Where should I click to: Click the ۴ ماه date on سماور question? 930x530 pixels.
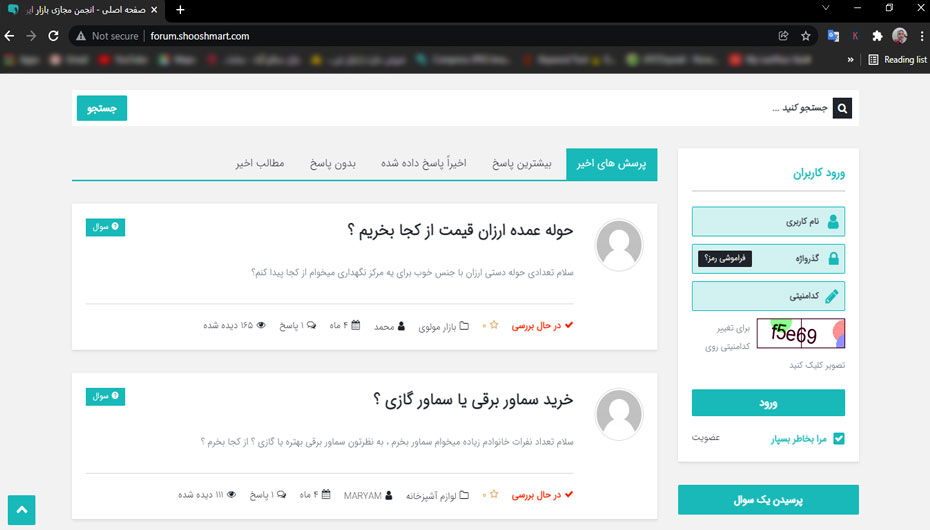tap(315, 496)
